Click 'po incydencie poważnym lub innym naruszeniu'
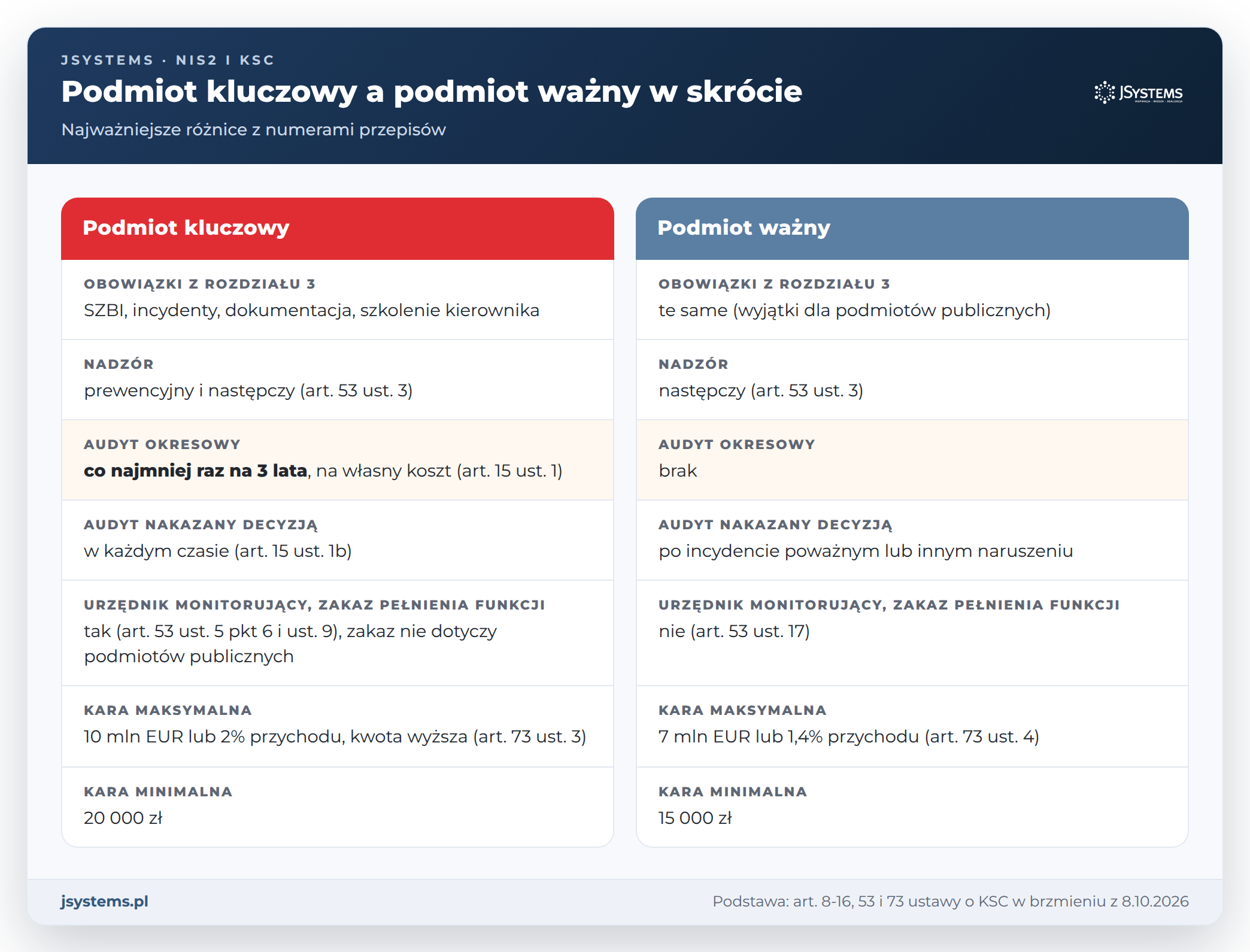This screenshot has height=952, width=1250. (866, 551)
